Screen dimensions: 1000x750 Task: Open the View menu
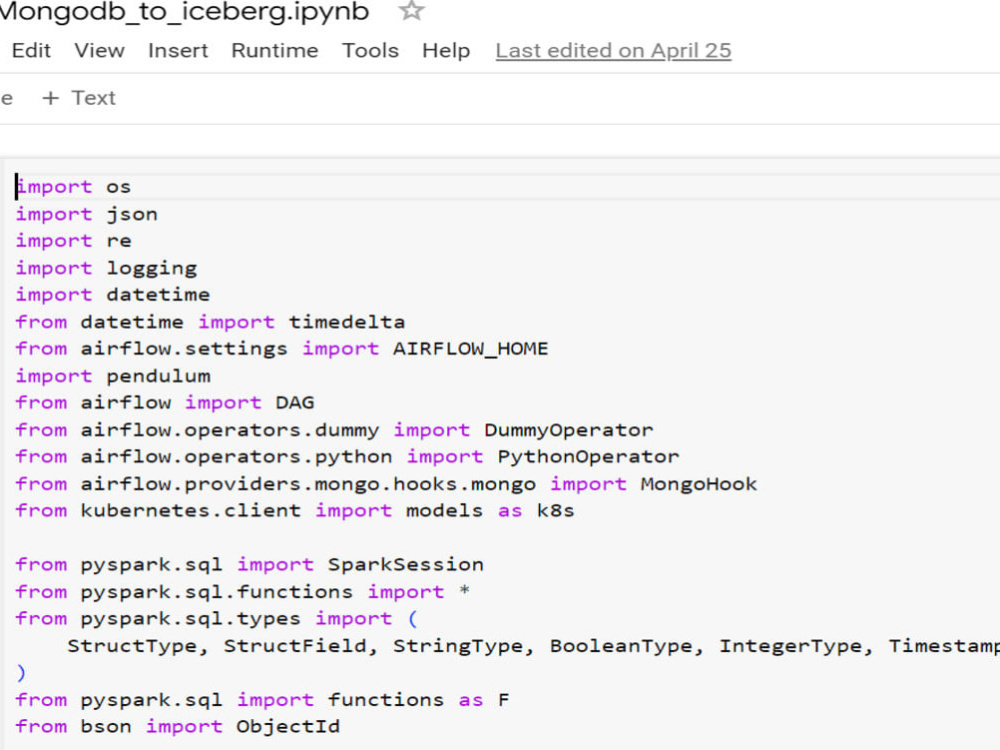[99, 50]
